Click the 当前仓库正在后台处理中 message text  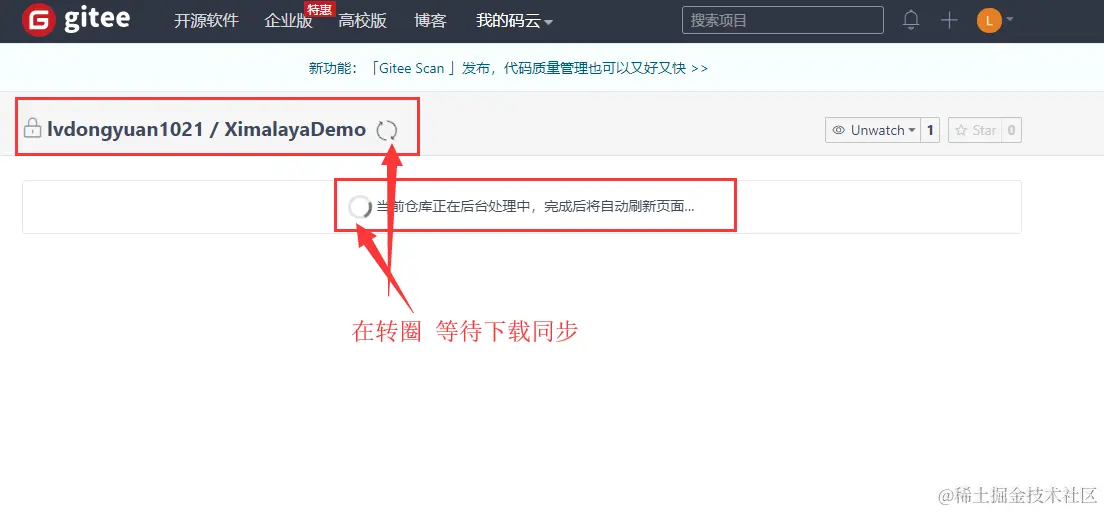[x=535, y=207]
